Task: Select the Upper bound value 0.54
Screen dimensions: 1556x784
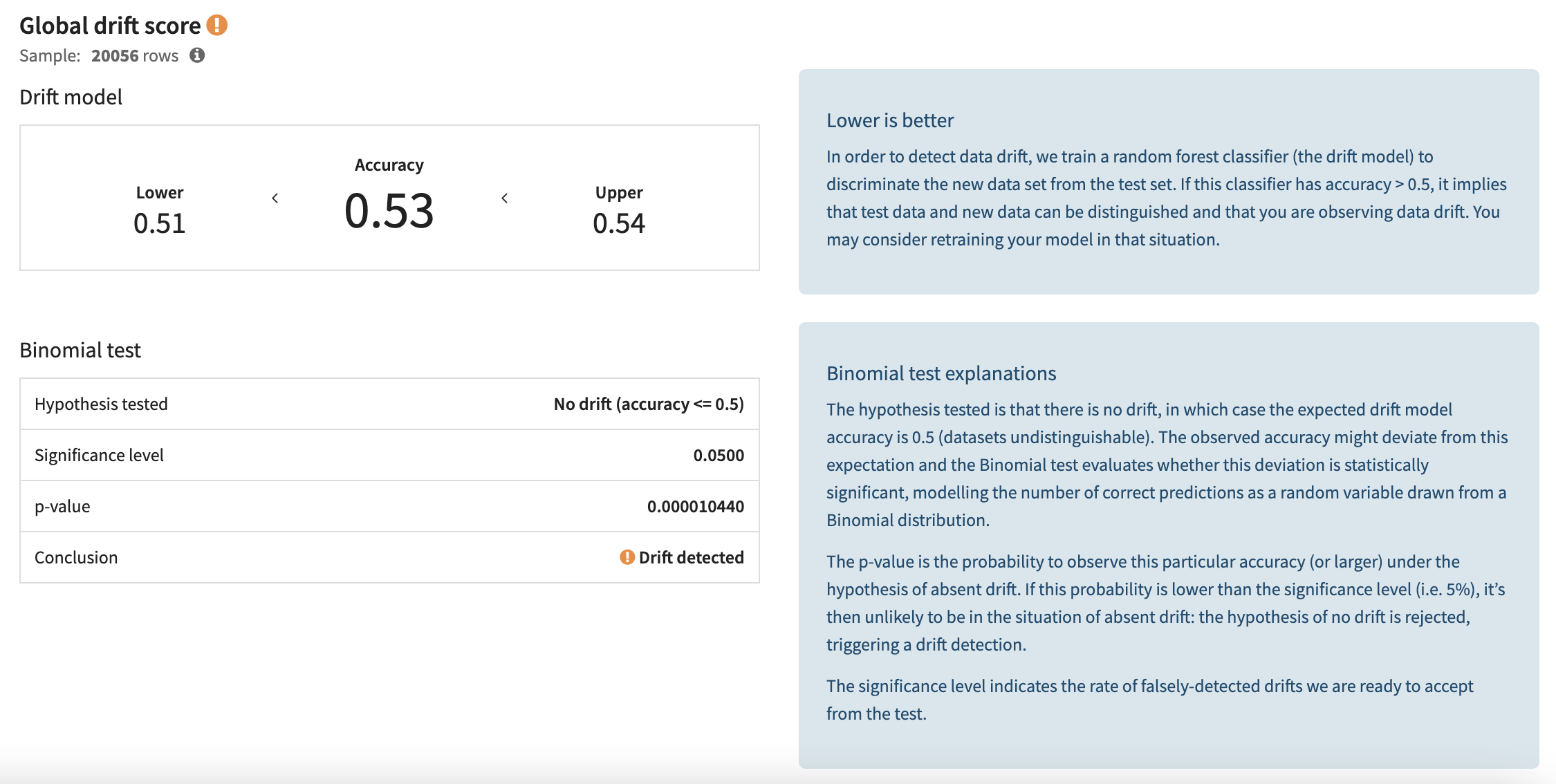Action: point(620,223)
